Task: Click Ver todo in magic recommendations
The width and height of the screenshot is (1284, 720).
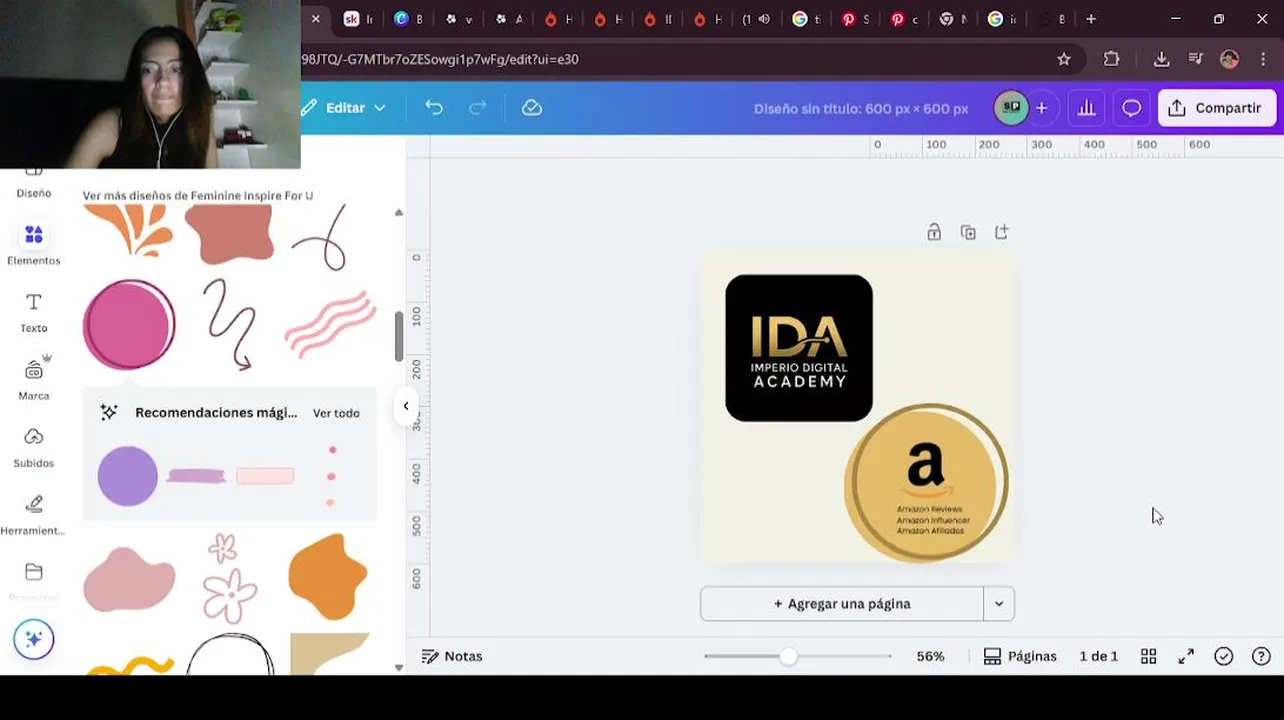Action: pyautogui.click(x=336, y=413)
